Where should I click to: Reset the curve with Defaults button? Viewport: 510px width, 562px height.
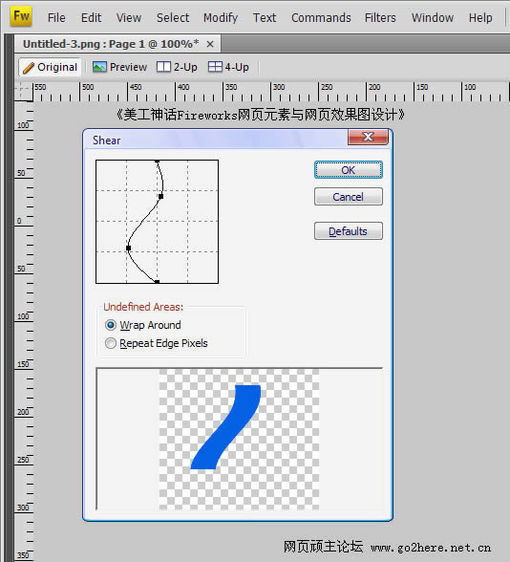tap(348, 231)
